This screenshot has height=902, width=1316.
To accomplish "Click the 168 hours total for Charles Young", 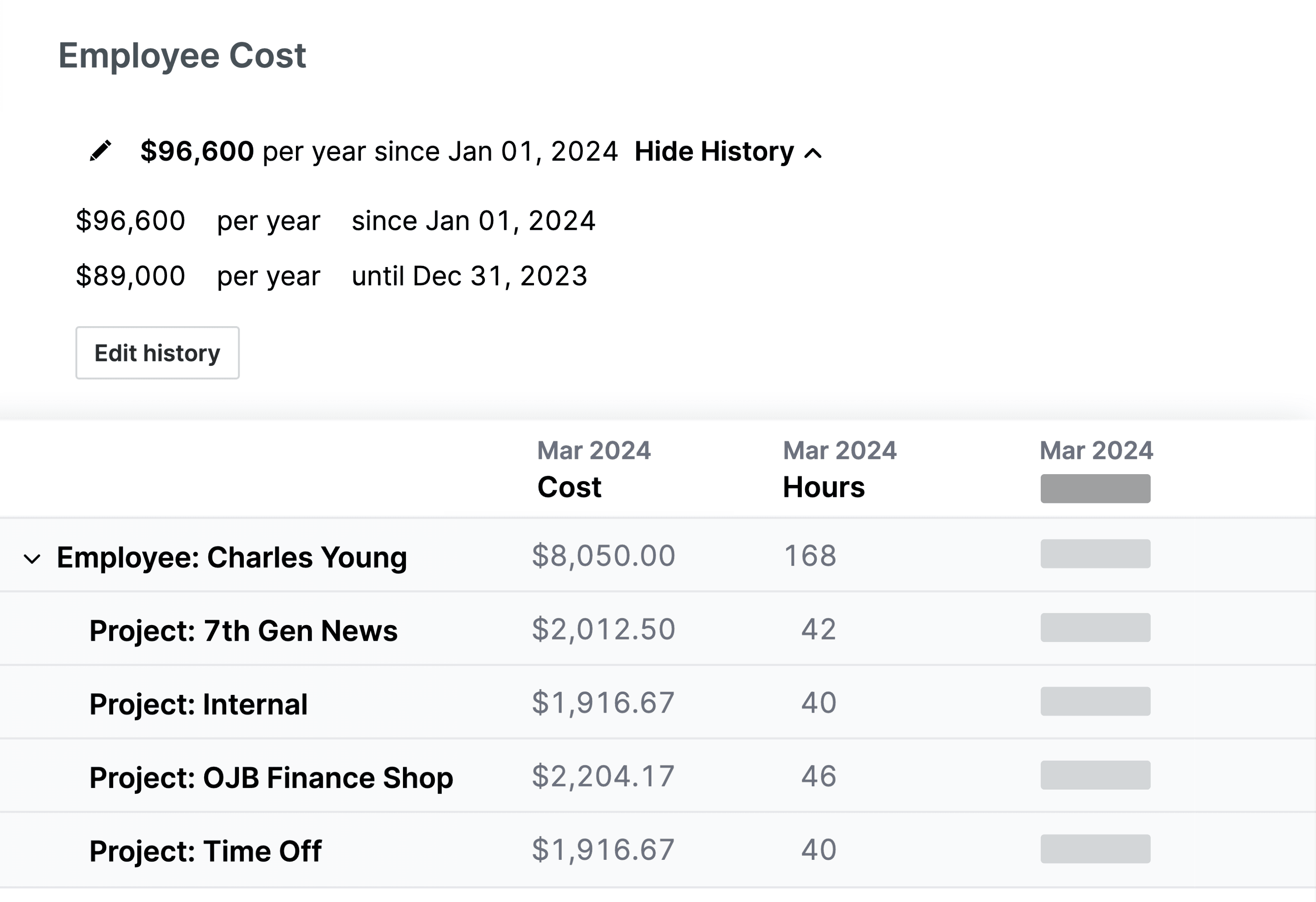I will [810, 556].
